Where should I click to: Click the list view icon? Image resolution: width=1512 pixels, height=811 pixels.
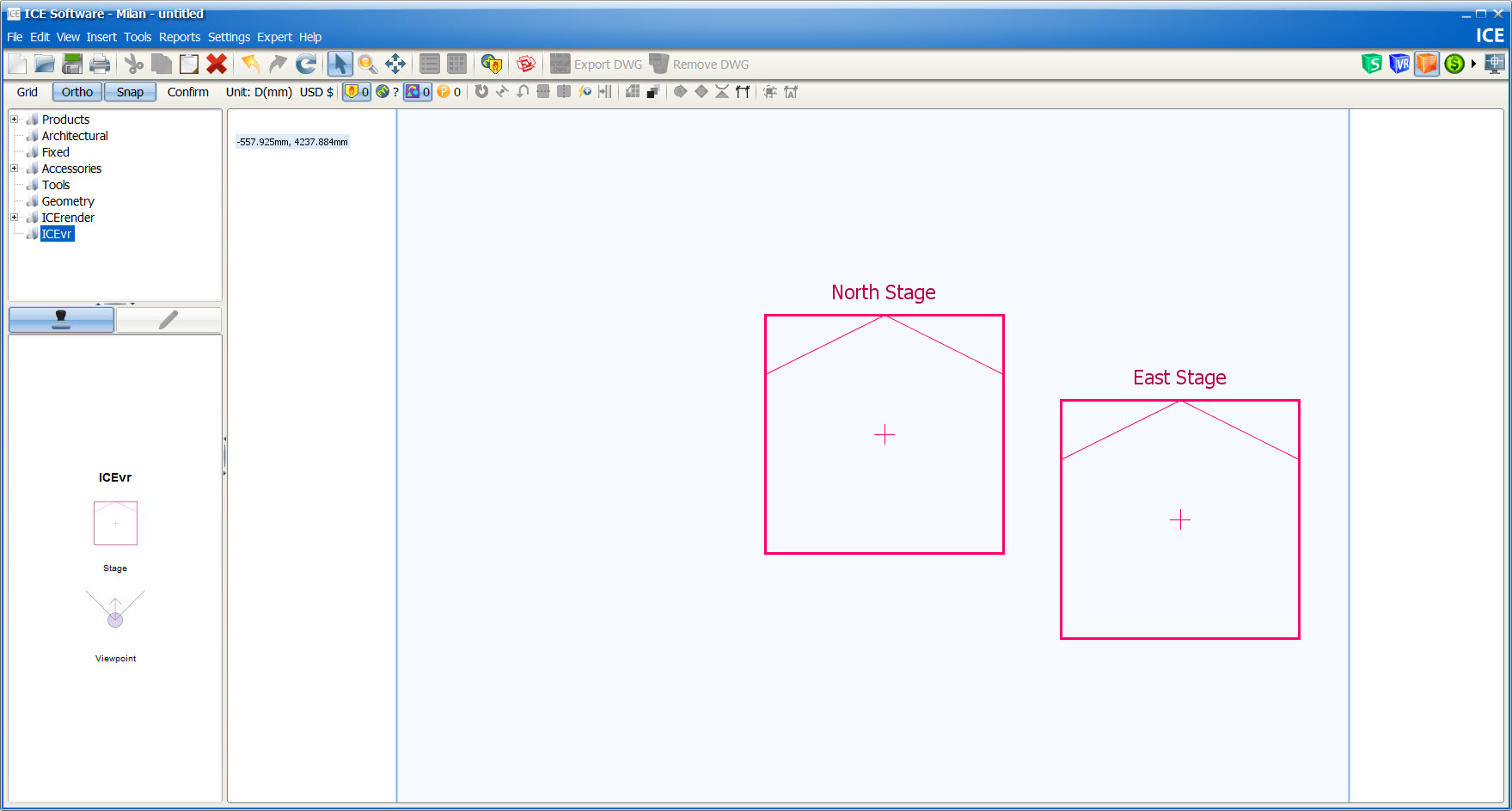pyautogui.click(x=430, y=64)
